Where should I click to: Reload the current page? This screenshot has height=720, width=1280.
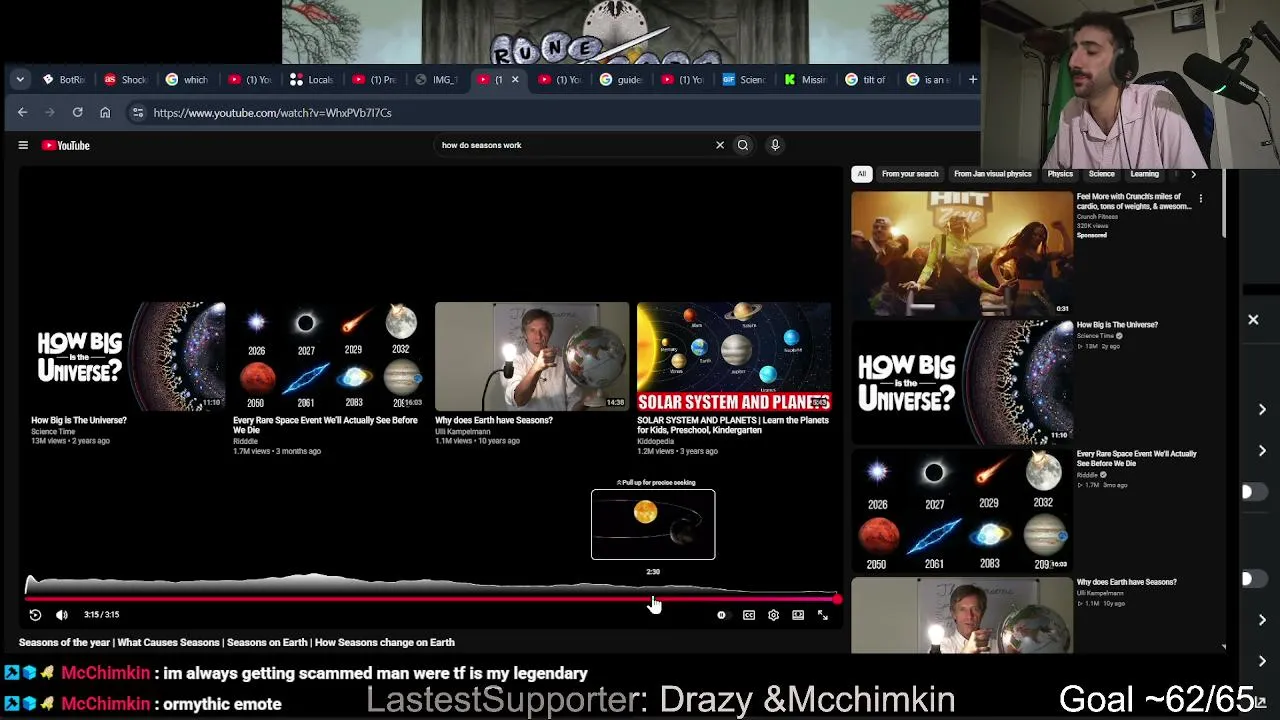pyautogui.click(x=77, y=113)
